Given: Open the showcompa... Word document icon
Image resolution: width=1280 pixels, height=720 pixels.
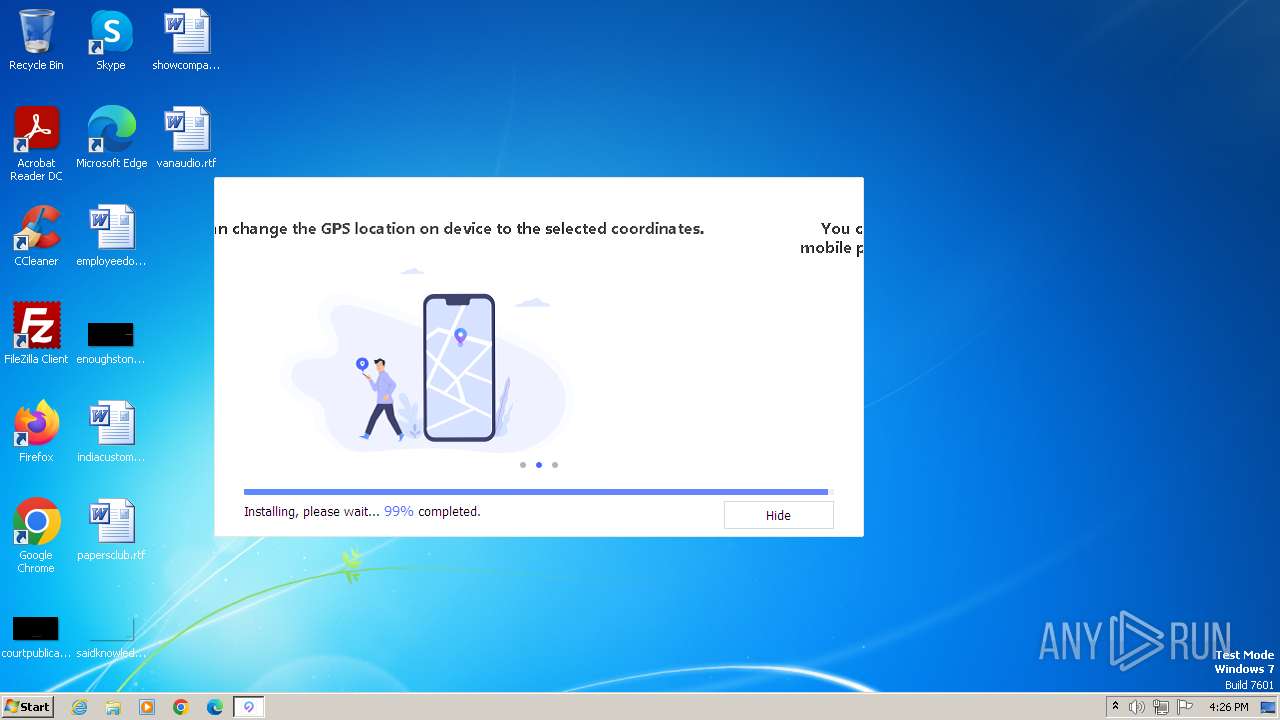Looking at the screenshot, I should click(186, 40).
